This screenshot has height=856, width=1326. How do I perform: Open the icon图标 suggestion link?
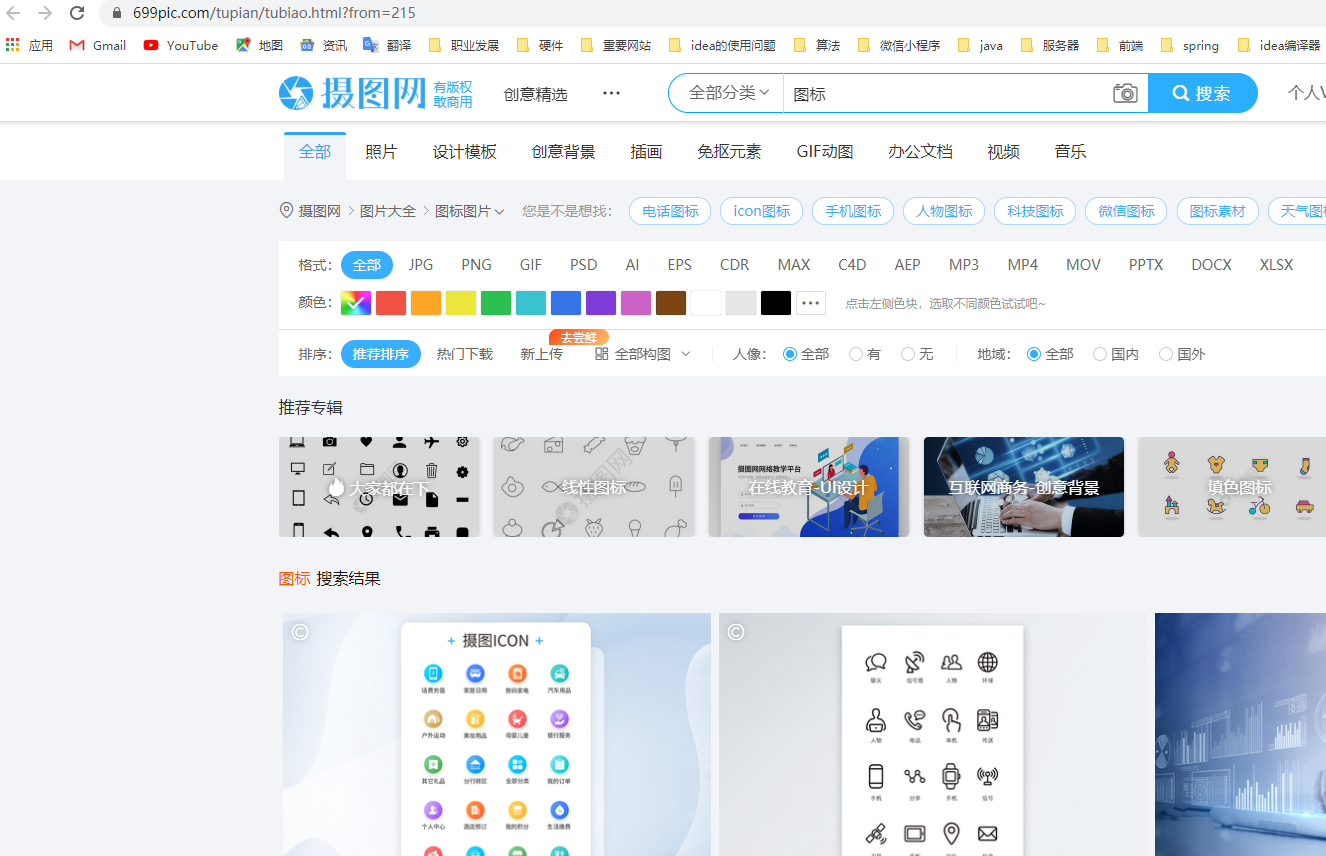(x=761, y=211)
